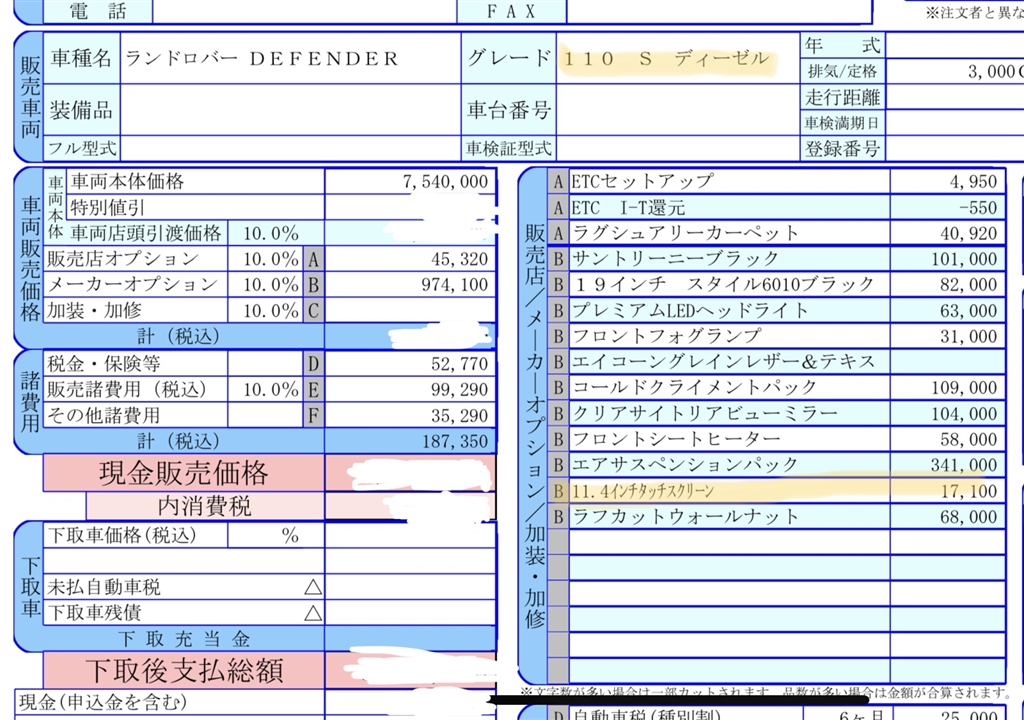1024x720 pixels.
Task: Select the wheel price 82,000
Action: click(x=968, y=285)
